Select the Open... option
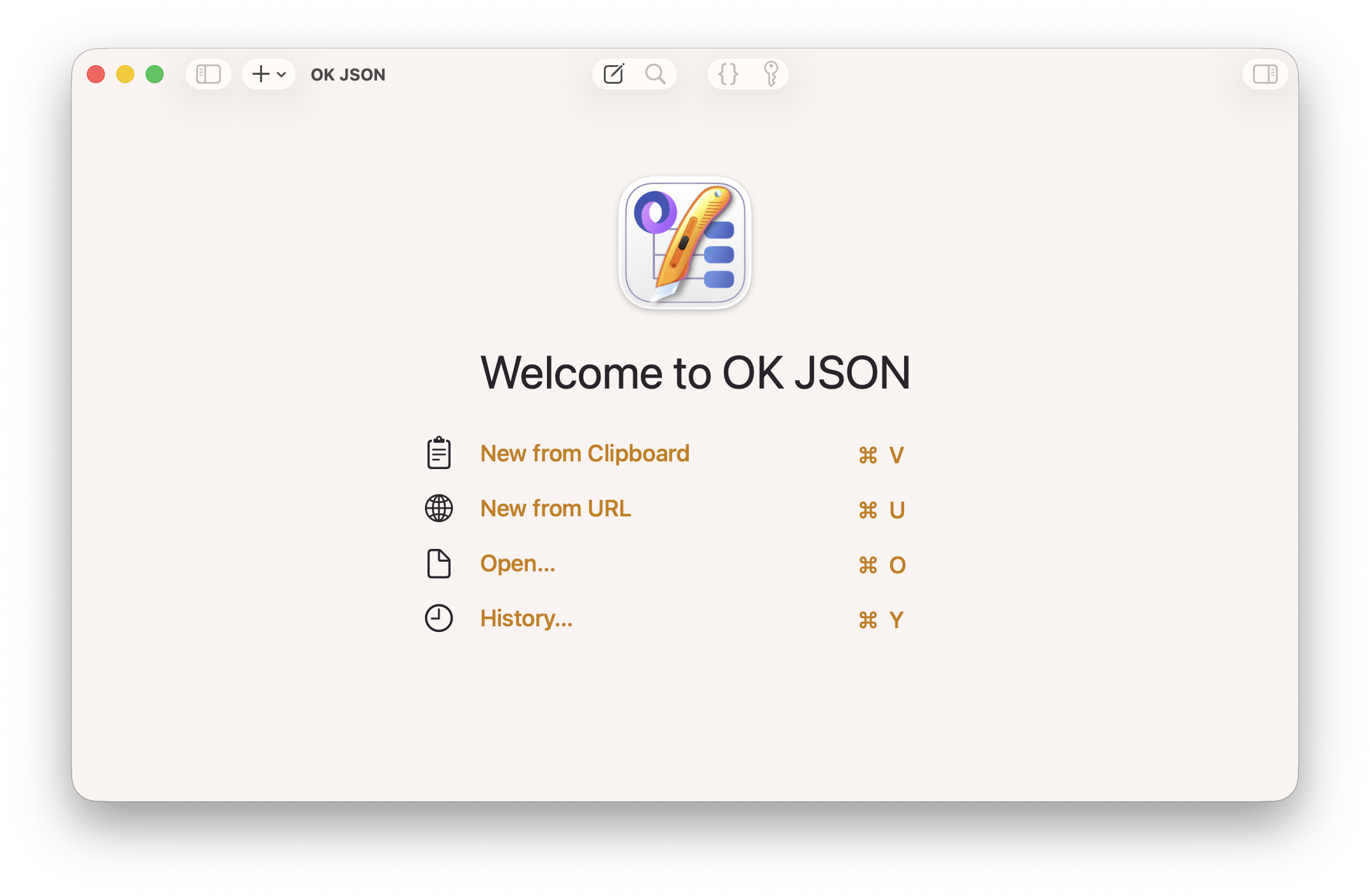Viewport: 1370px width, 896px height. tap(518, 564)
